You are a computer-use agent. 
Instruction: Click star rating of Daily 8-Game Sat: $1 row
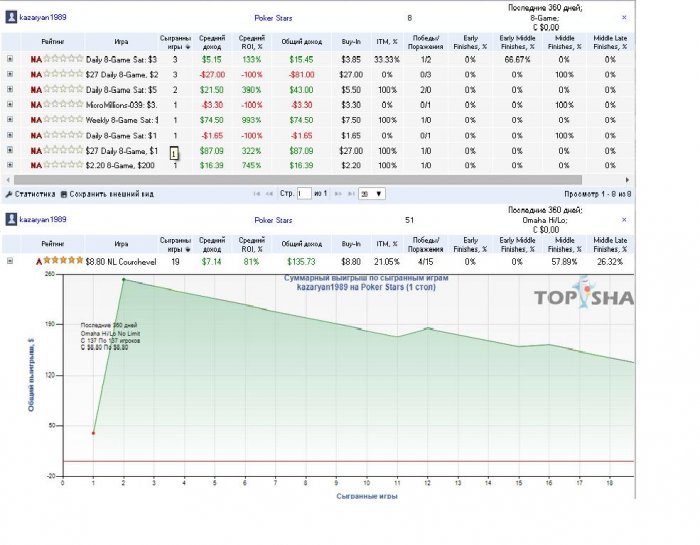63,134
